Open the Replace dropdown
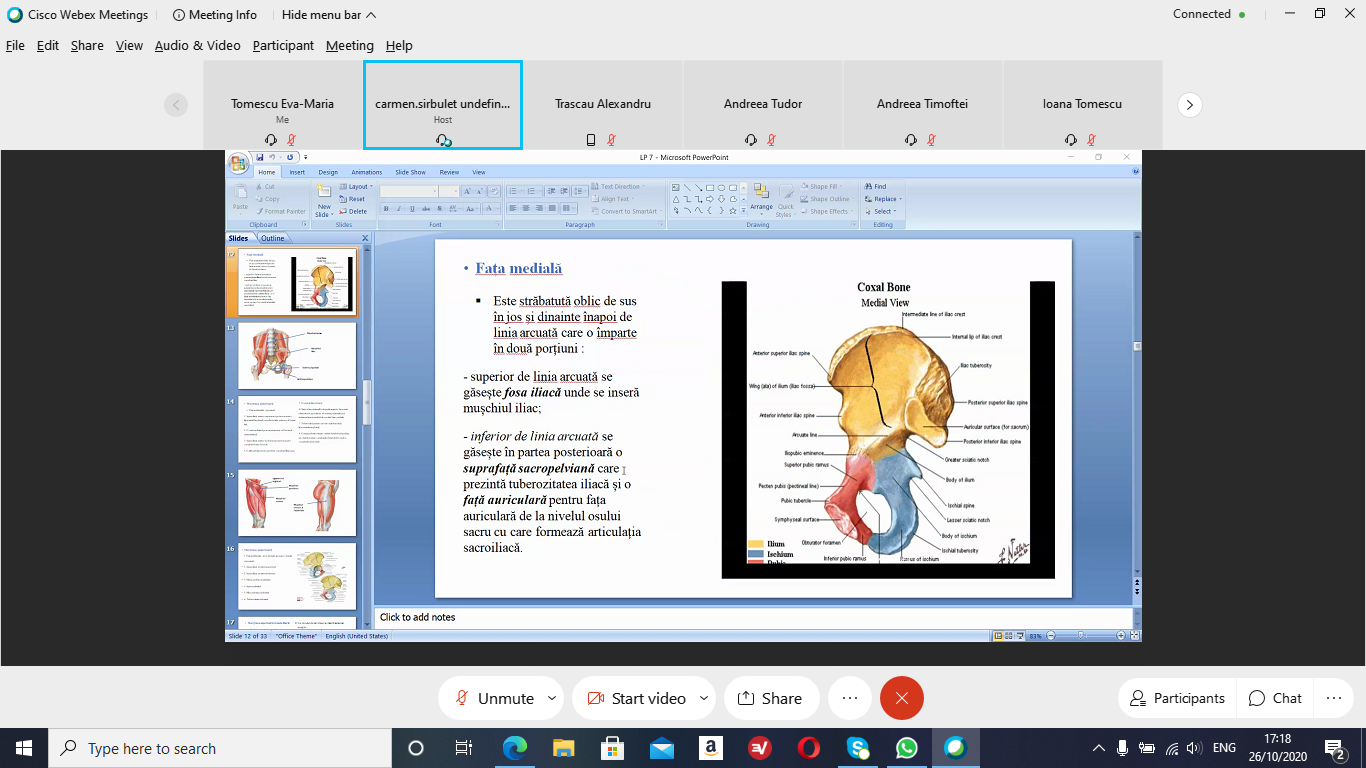 (884, 199)
